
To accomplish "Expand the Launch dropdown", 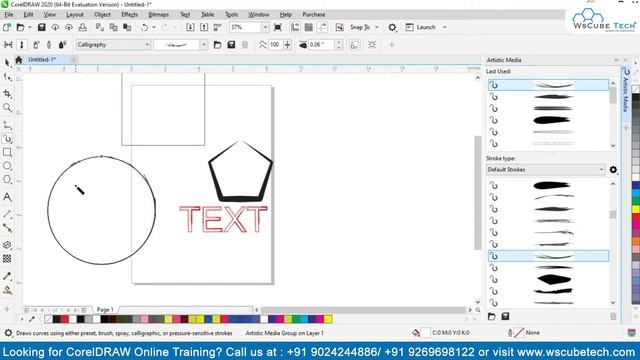I will (x=445, y=27).
